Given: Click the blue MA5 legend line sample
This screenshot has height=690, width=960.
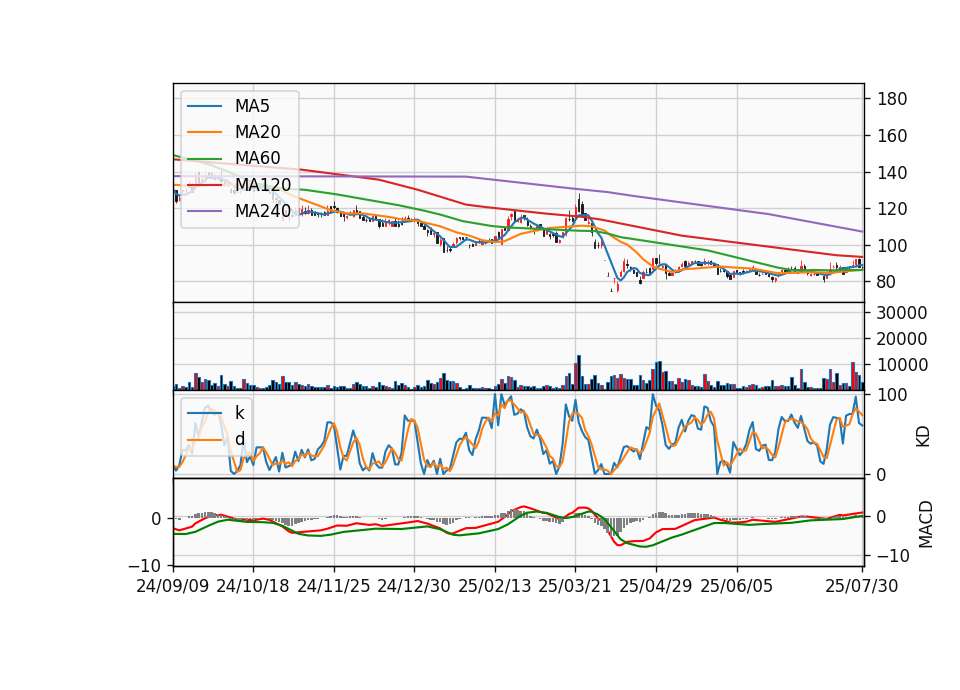Looking at the screenshot, I should point(204,106).
